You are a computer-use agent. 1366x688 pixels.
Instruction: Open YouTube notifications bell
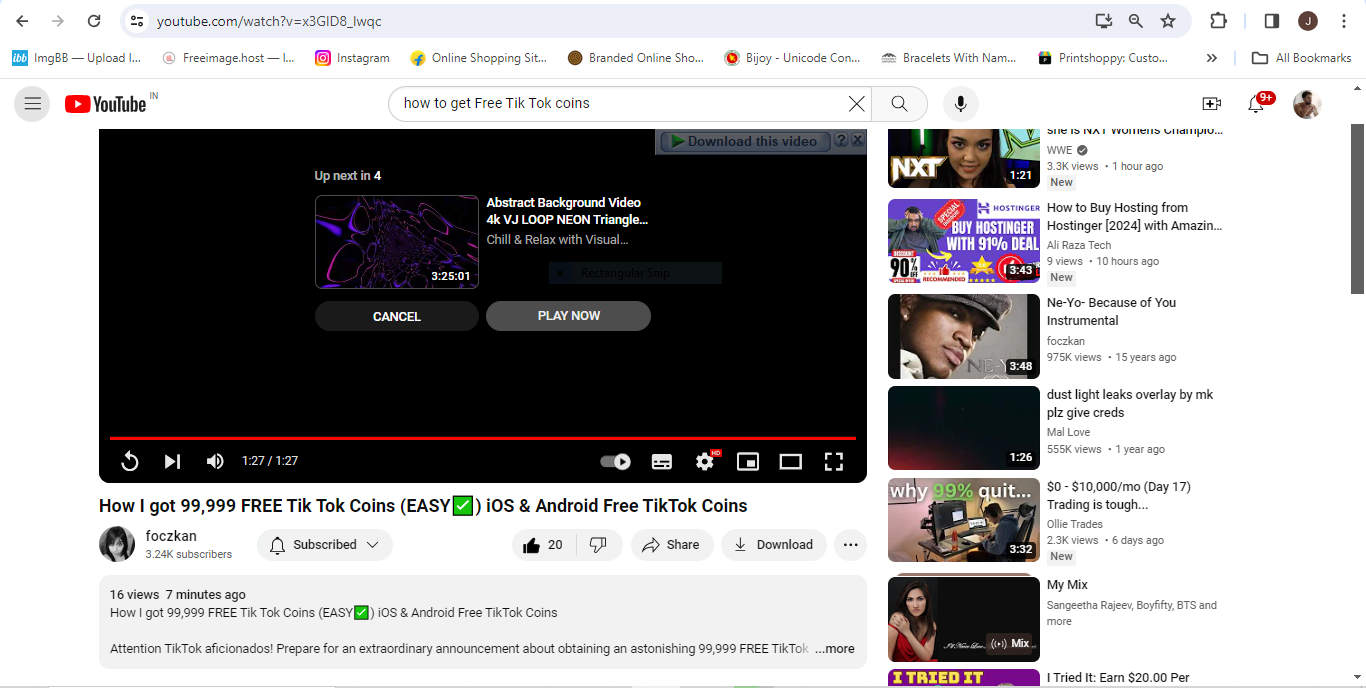tap(1257, 103)
